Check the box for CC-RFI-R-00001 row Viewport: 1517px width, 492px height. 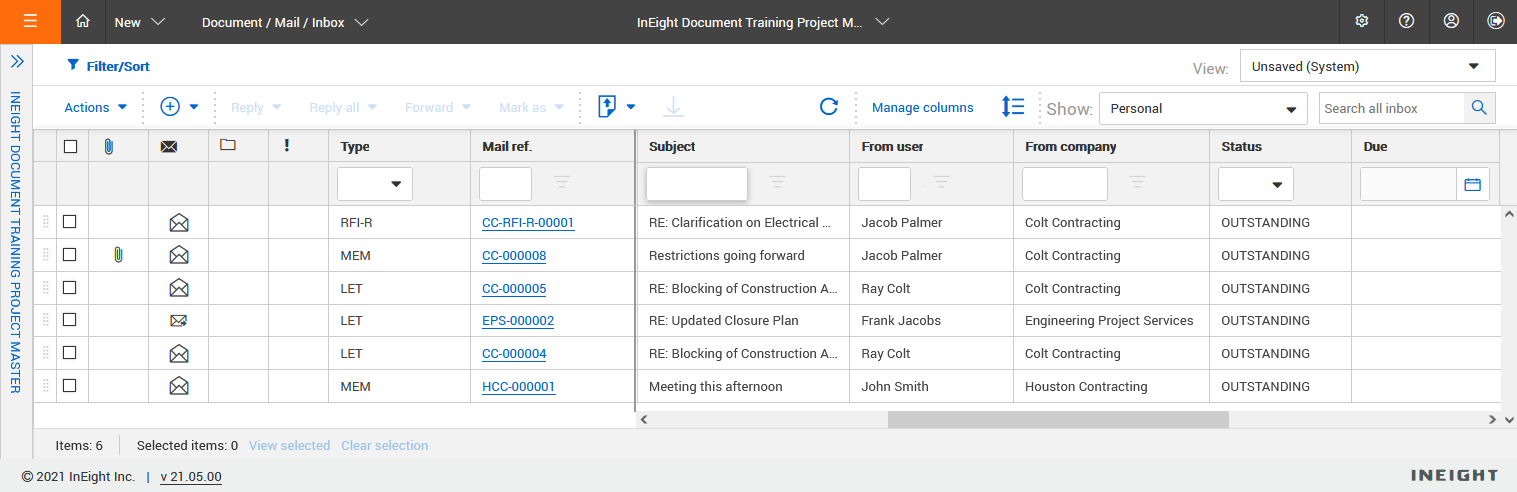pos(70,222)
